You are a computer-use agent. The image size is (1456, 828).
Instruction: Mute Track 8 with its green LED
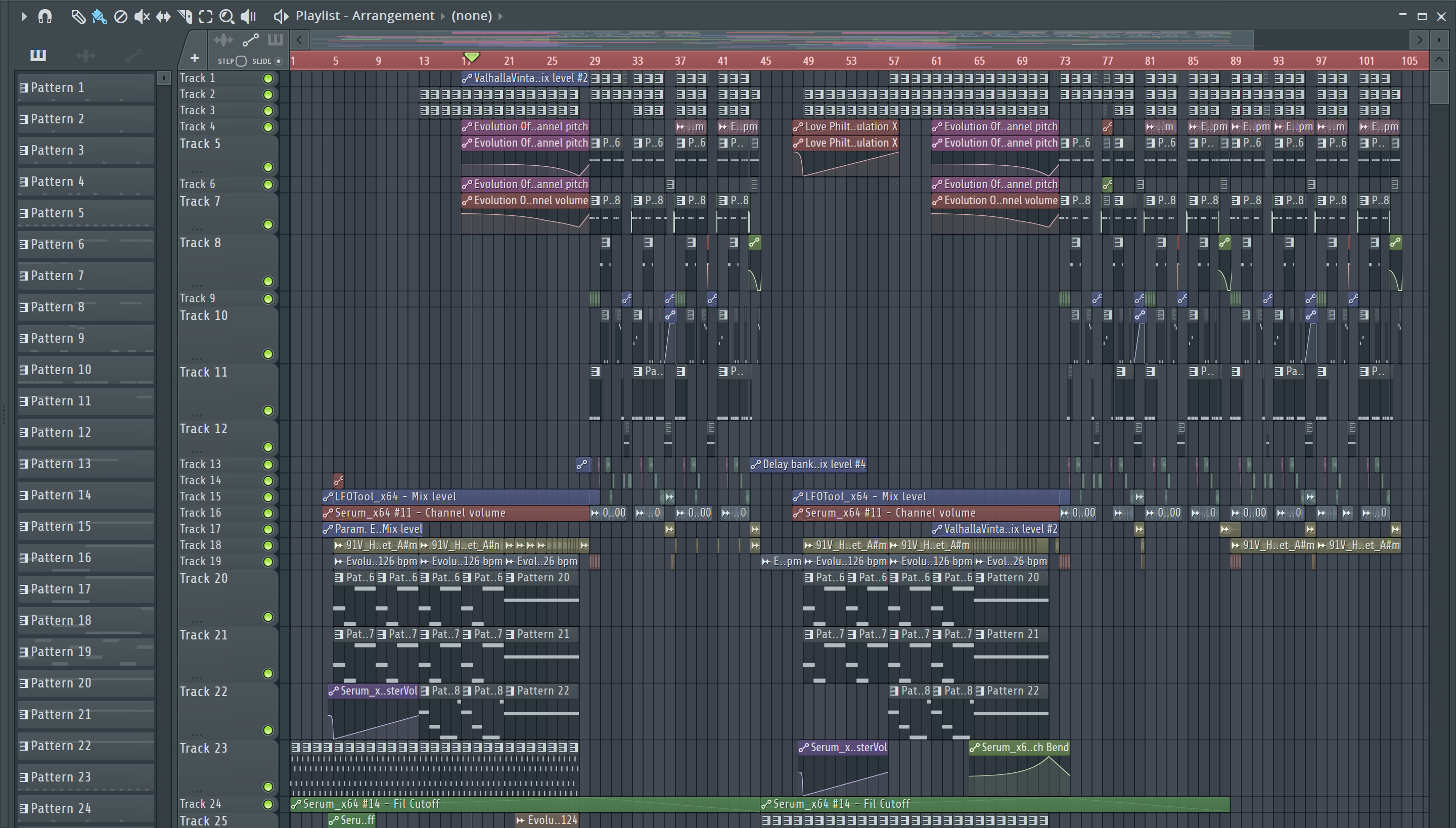[268, 281]
